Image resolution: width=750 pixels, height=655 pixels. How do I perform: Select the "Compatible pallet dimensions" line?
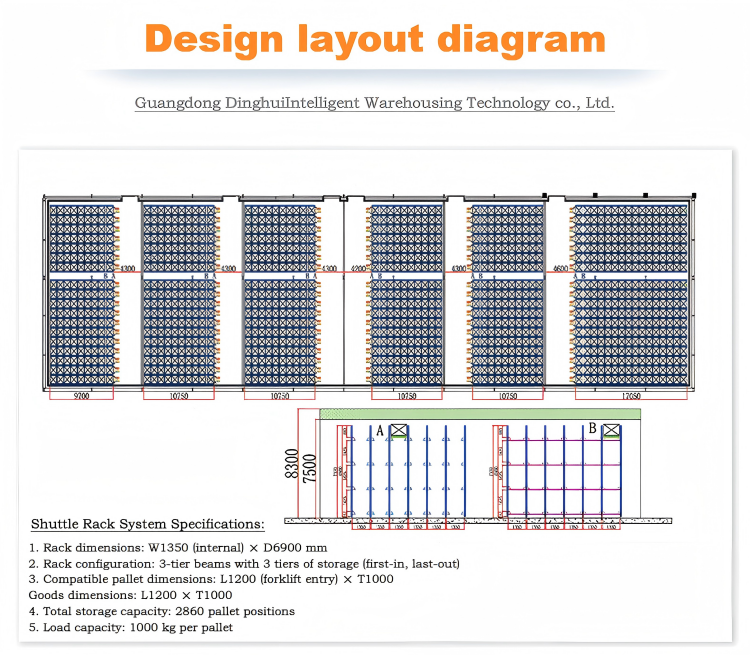pyautogui.click(x=211, y=579)
